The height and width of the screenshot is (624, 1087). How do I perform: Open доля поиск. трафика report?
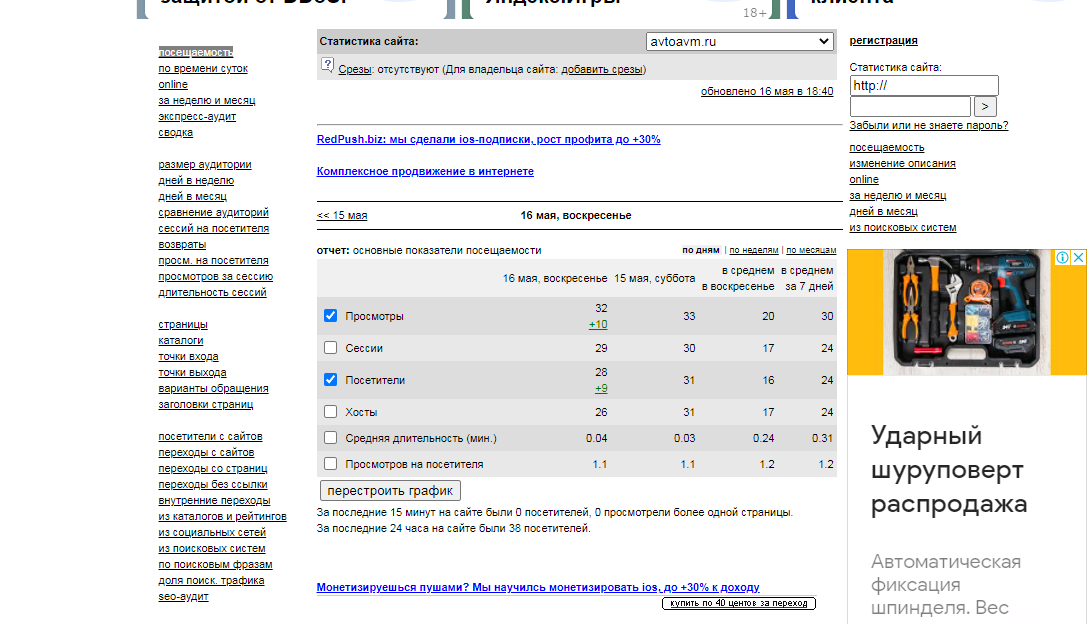click(x=211, y=580)
